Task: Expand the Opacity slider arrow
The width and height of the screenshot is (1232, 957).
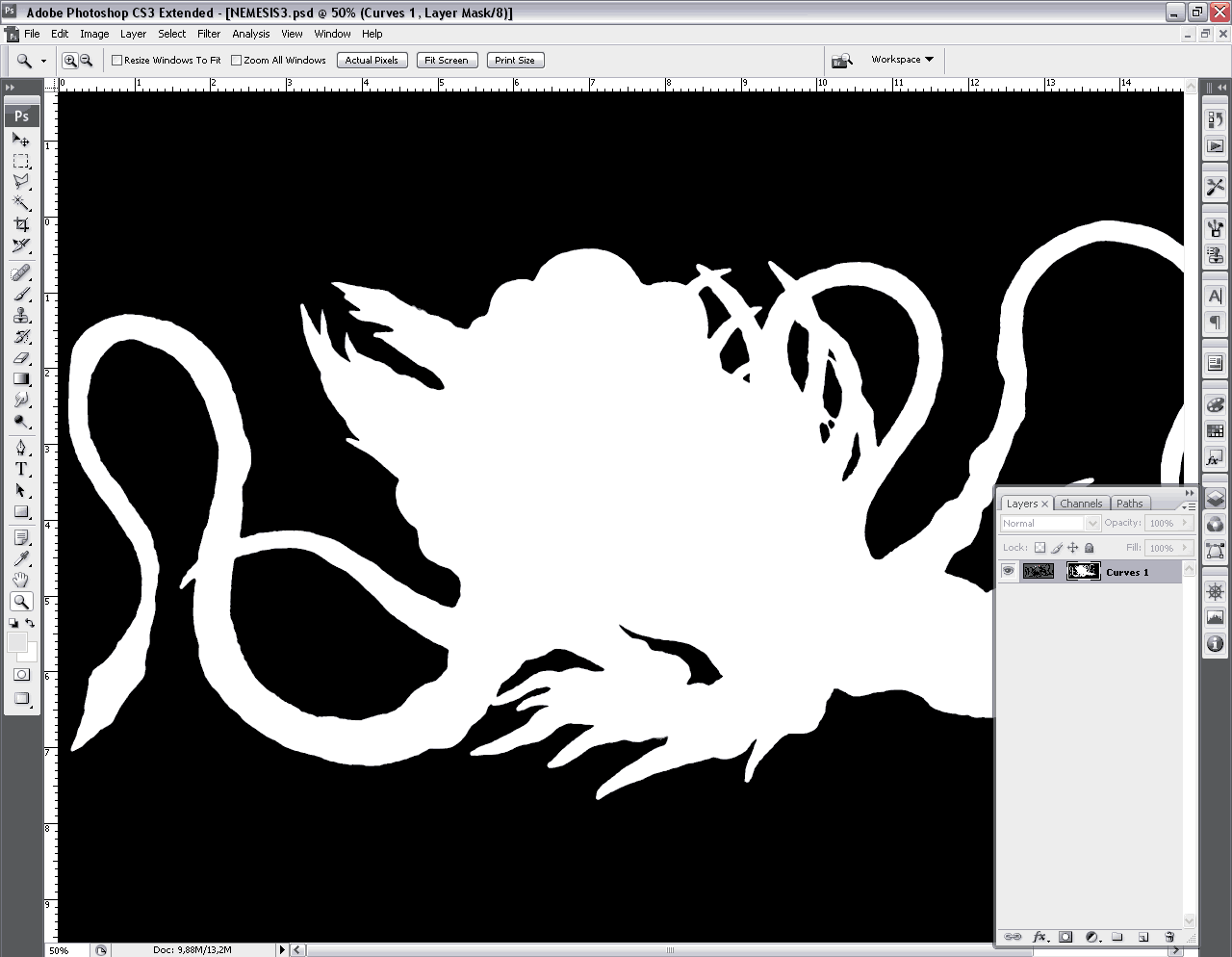Action: pos(1185,523)
